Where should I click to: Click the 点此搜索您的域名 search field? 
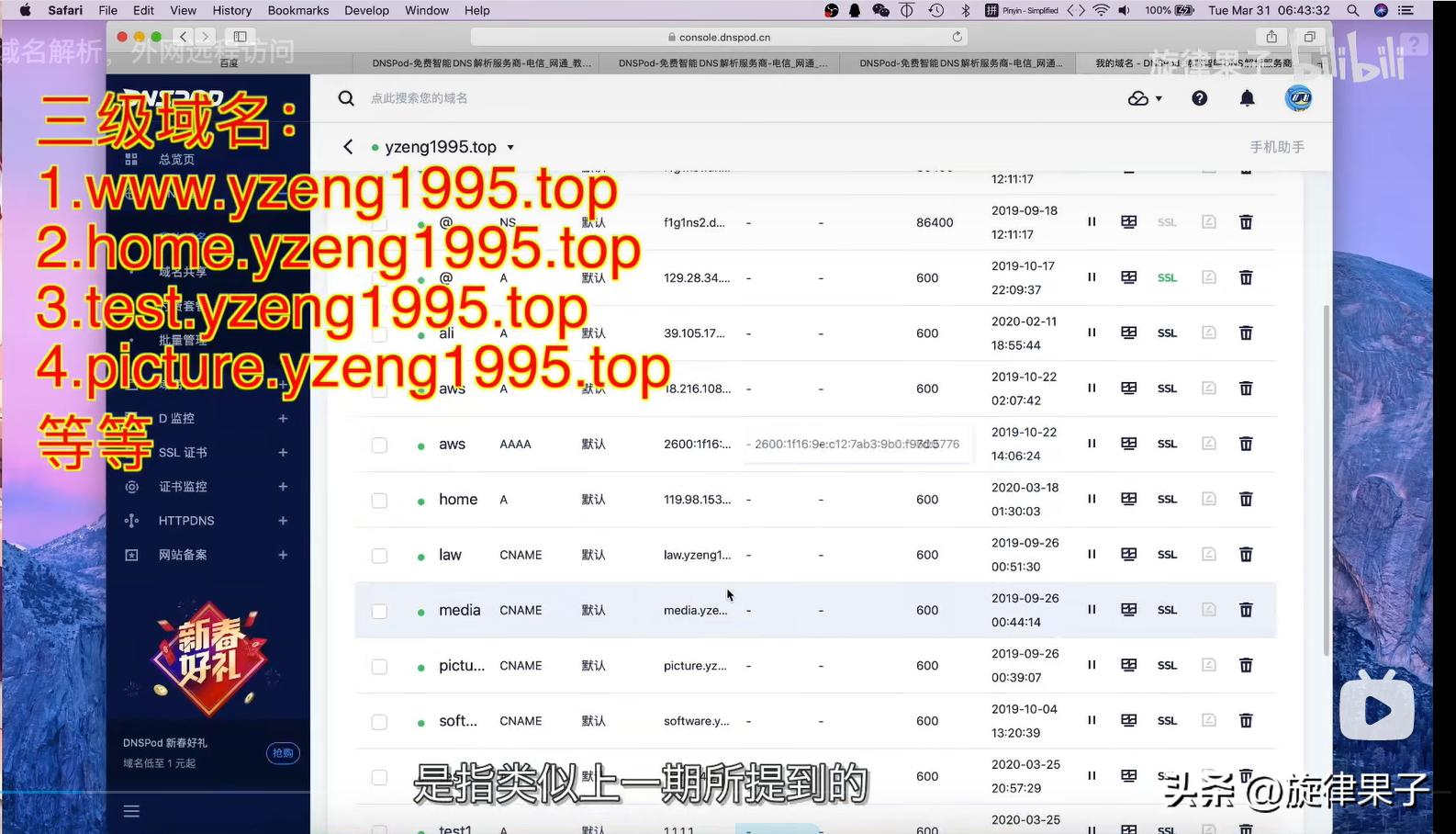pyautogui.click(x=419, y=98)
